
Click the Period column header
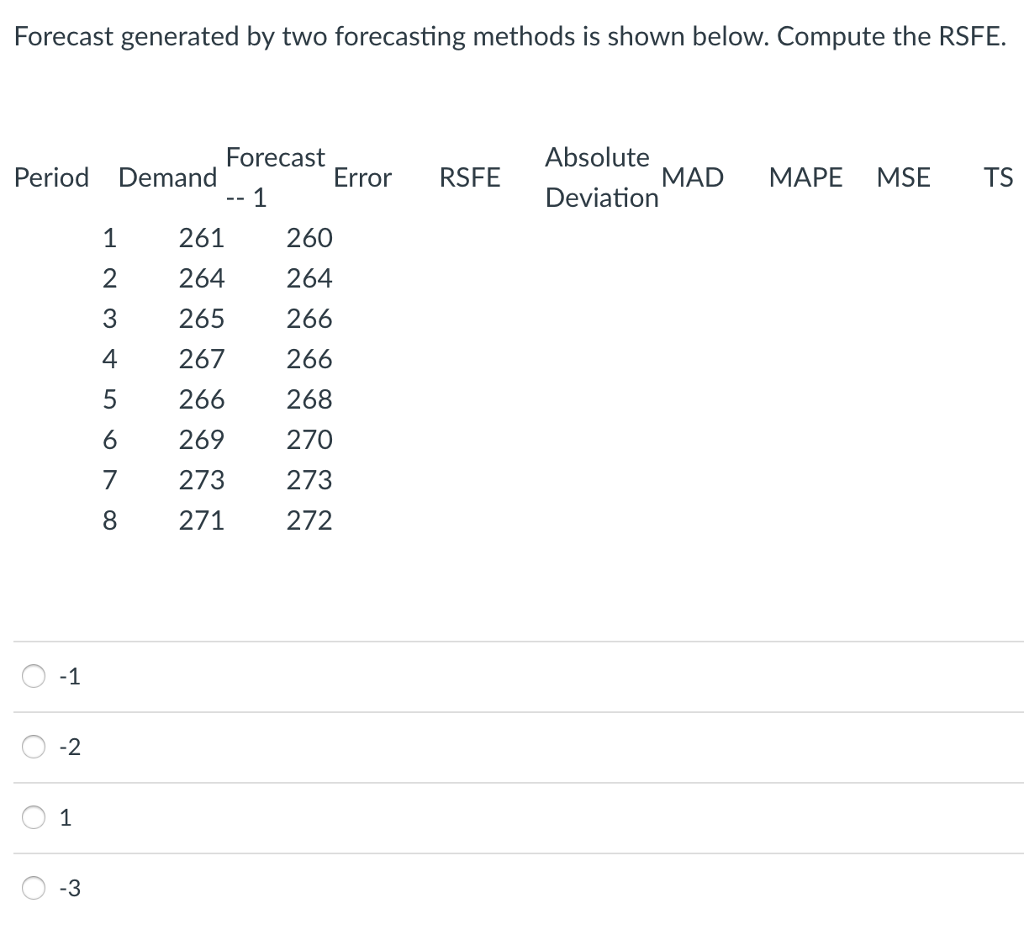coord(51,177)
